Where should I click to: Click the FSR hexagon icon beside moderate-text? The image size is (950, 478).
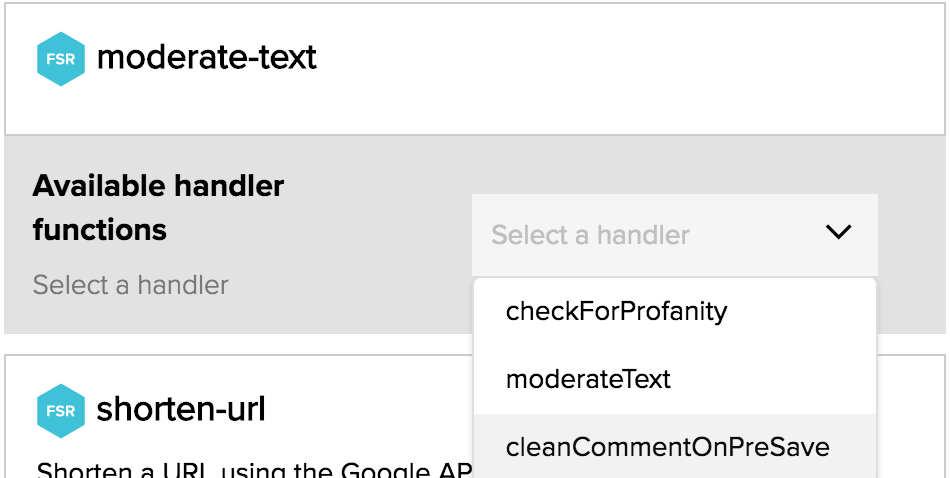click(x=61, y=58)
